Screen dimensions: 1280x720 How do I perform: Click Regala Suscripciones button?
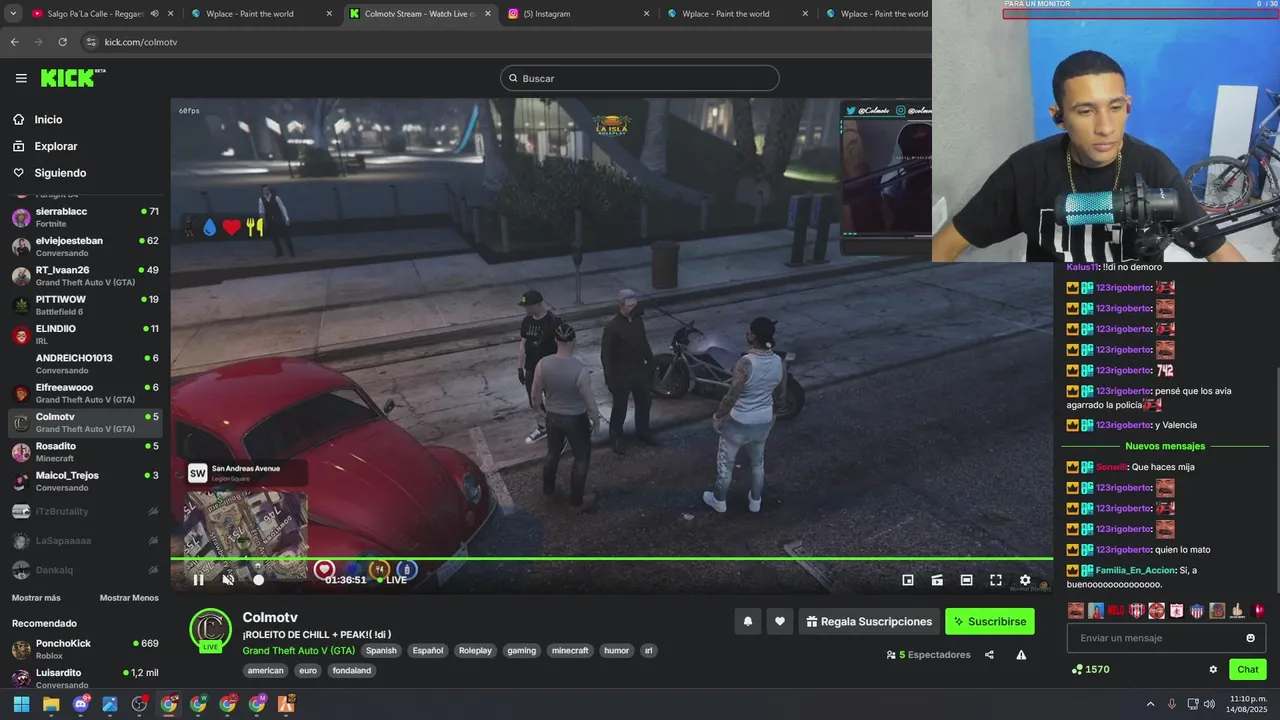point(869,621)
